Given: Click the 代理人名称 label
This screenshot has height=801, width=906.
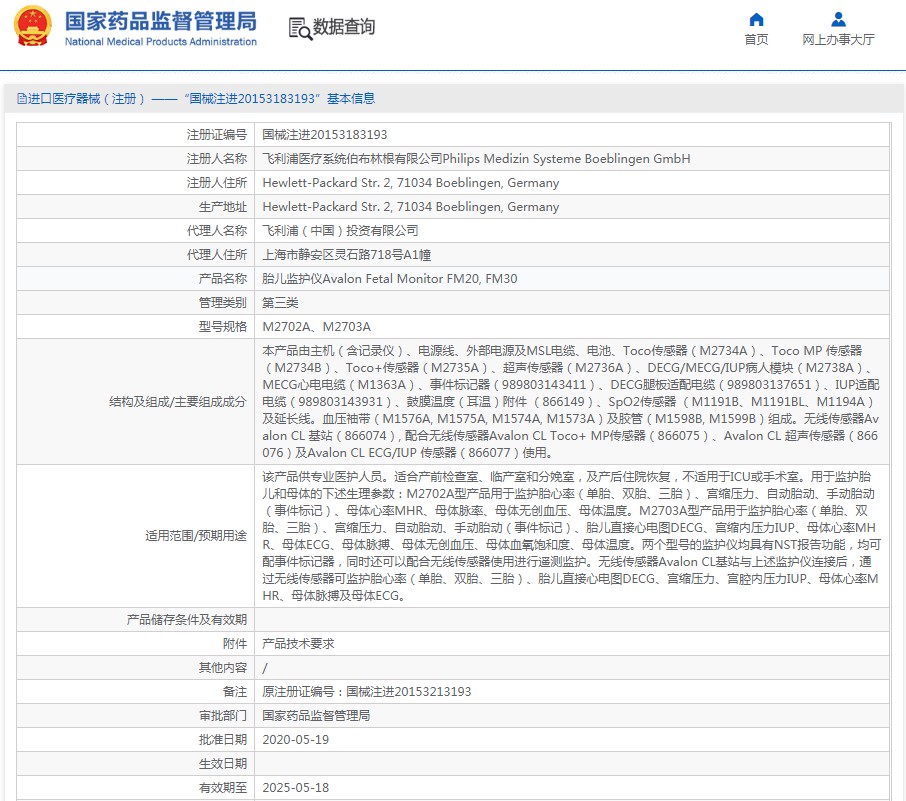Looking at the screenshot, I should pyautogui.click(x=216, y=231).
